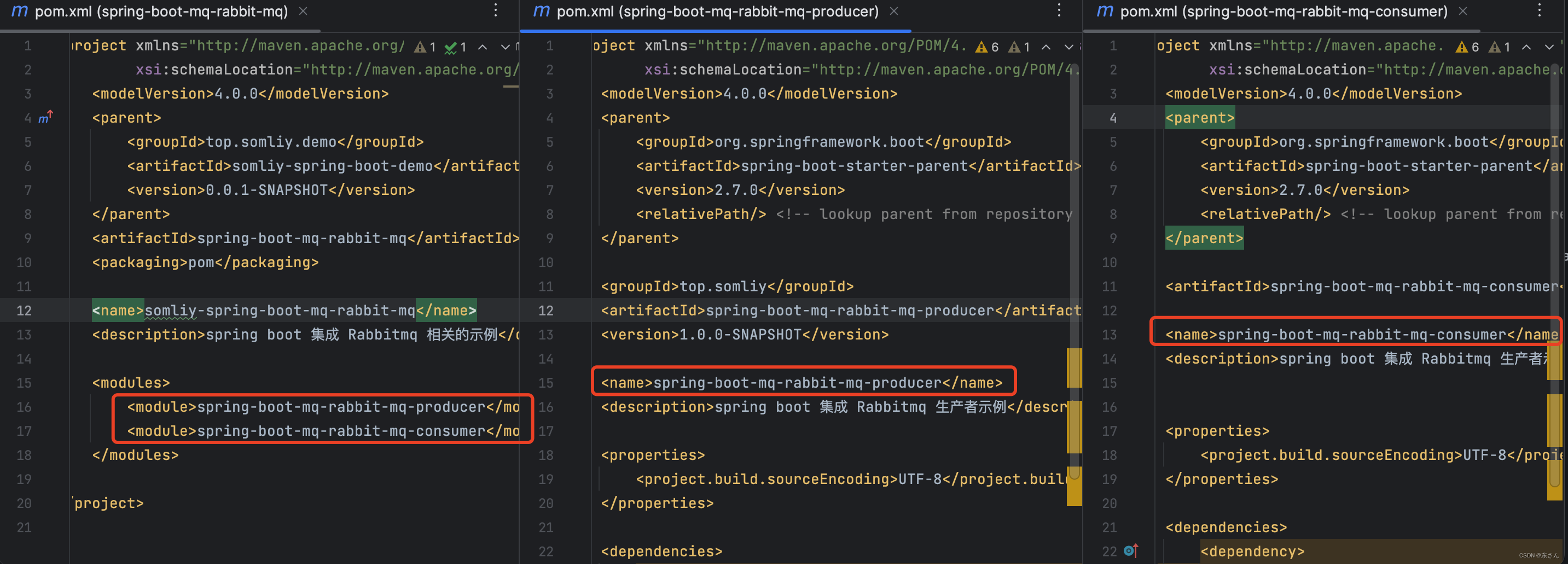Click the opening properties tag in consumer pom
The height and width of the screenshot is (564, 1568).
(1217, 431)
